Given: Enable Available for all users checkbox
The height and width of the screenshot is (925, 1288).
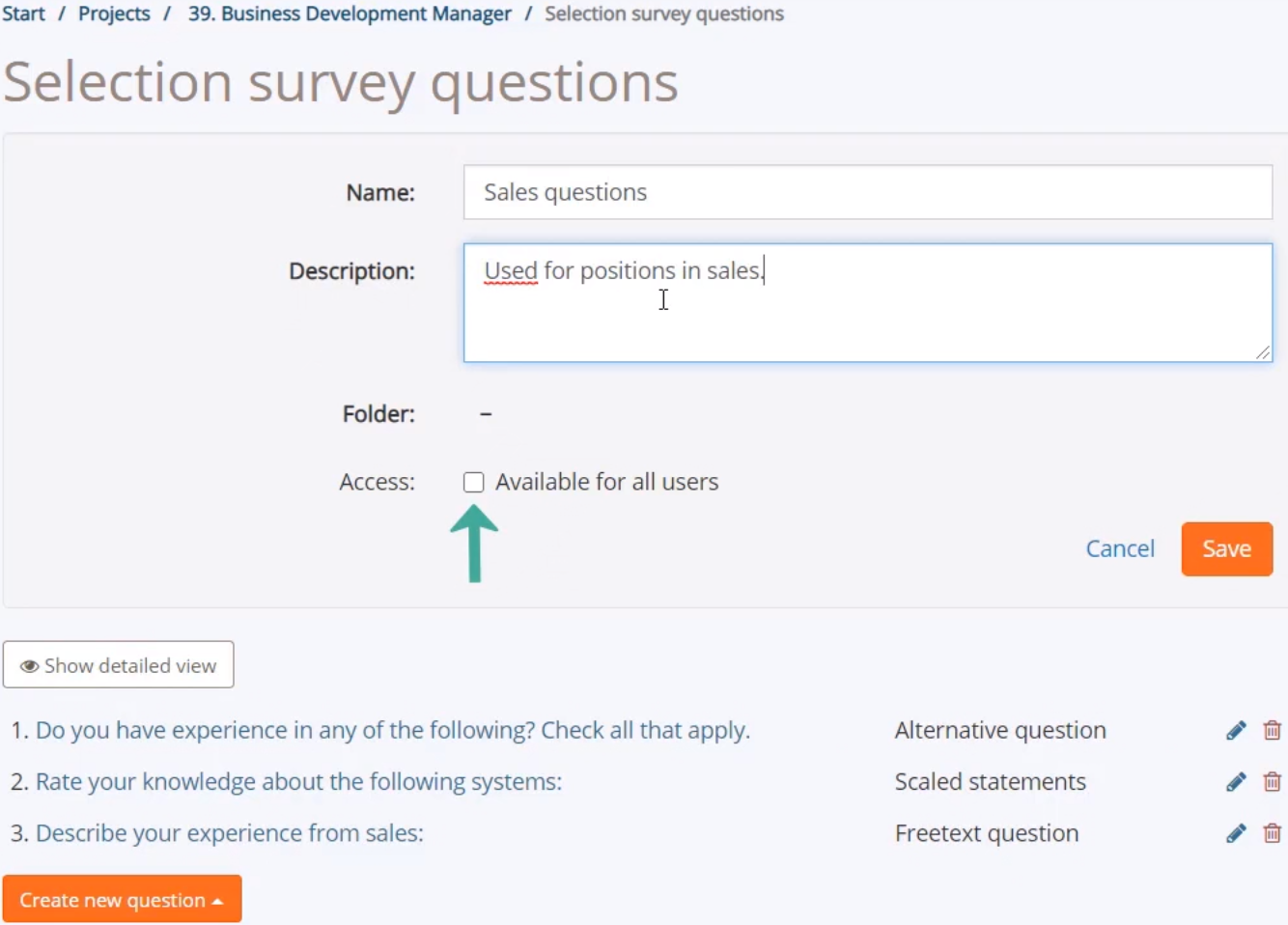Looking at the screenshot, I should click(x=473, y=482).
